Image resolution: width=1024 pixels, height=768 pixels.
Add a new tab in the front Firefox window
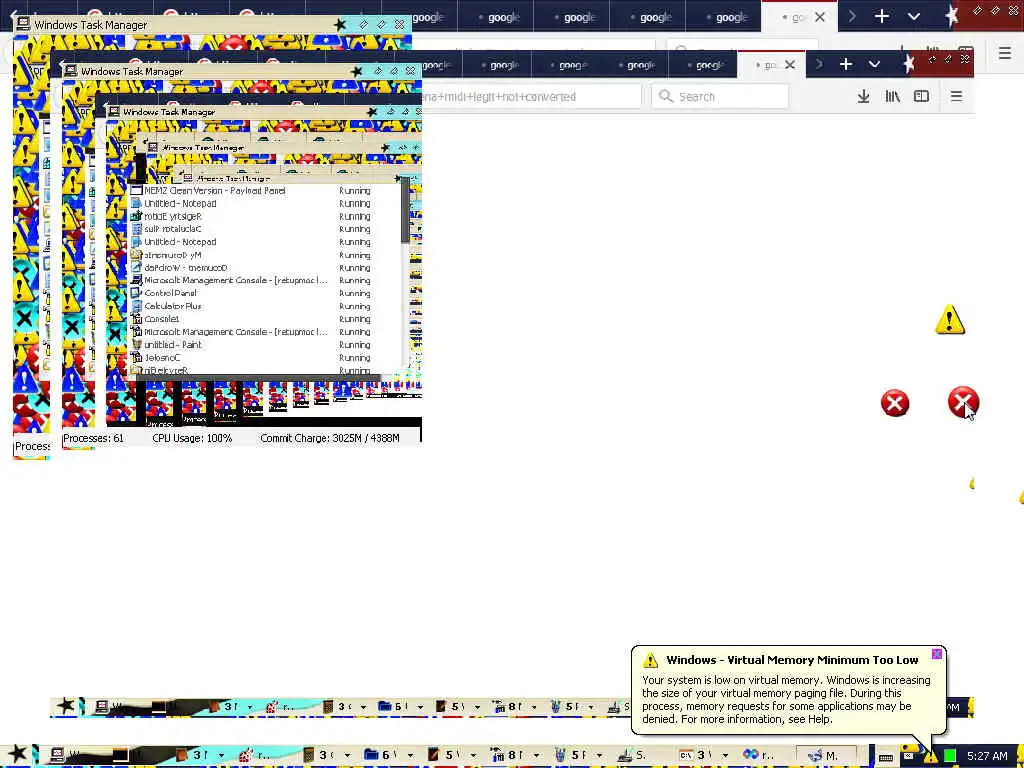tap(846, 64)
